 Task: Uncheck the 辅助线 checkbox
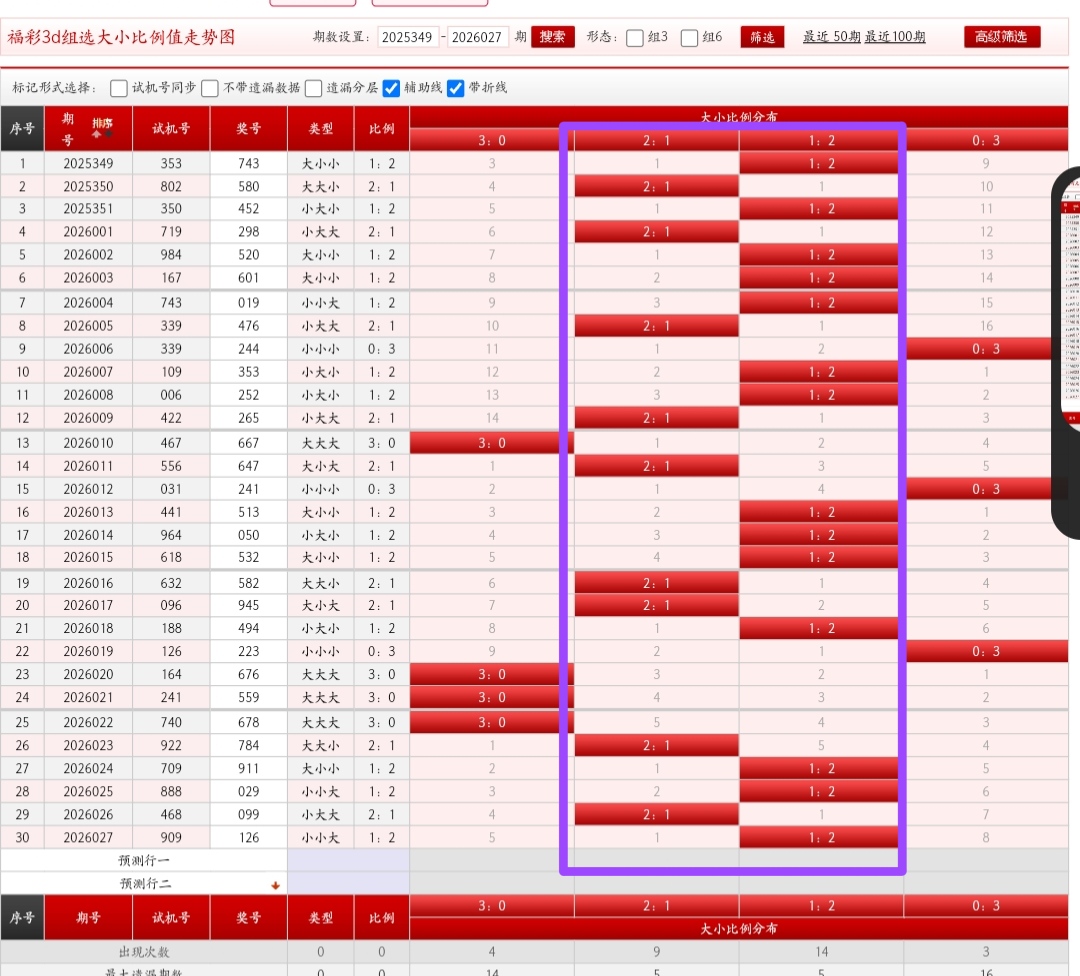coord(392,88)
